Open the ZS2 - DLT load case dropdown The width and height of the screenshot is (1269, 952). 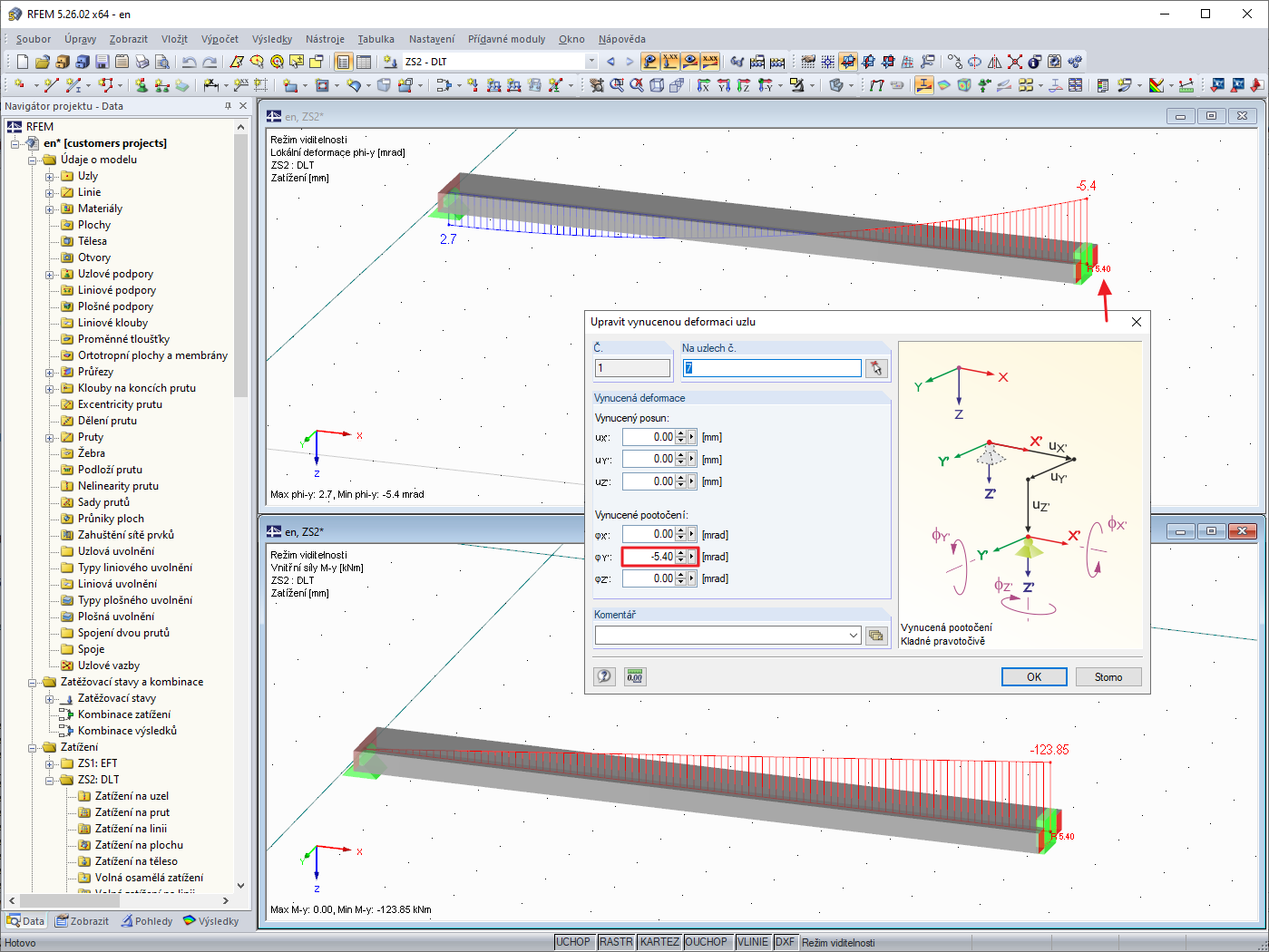[x=591, y=62]
